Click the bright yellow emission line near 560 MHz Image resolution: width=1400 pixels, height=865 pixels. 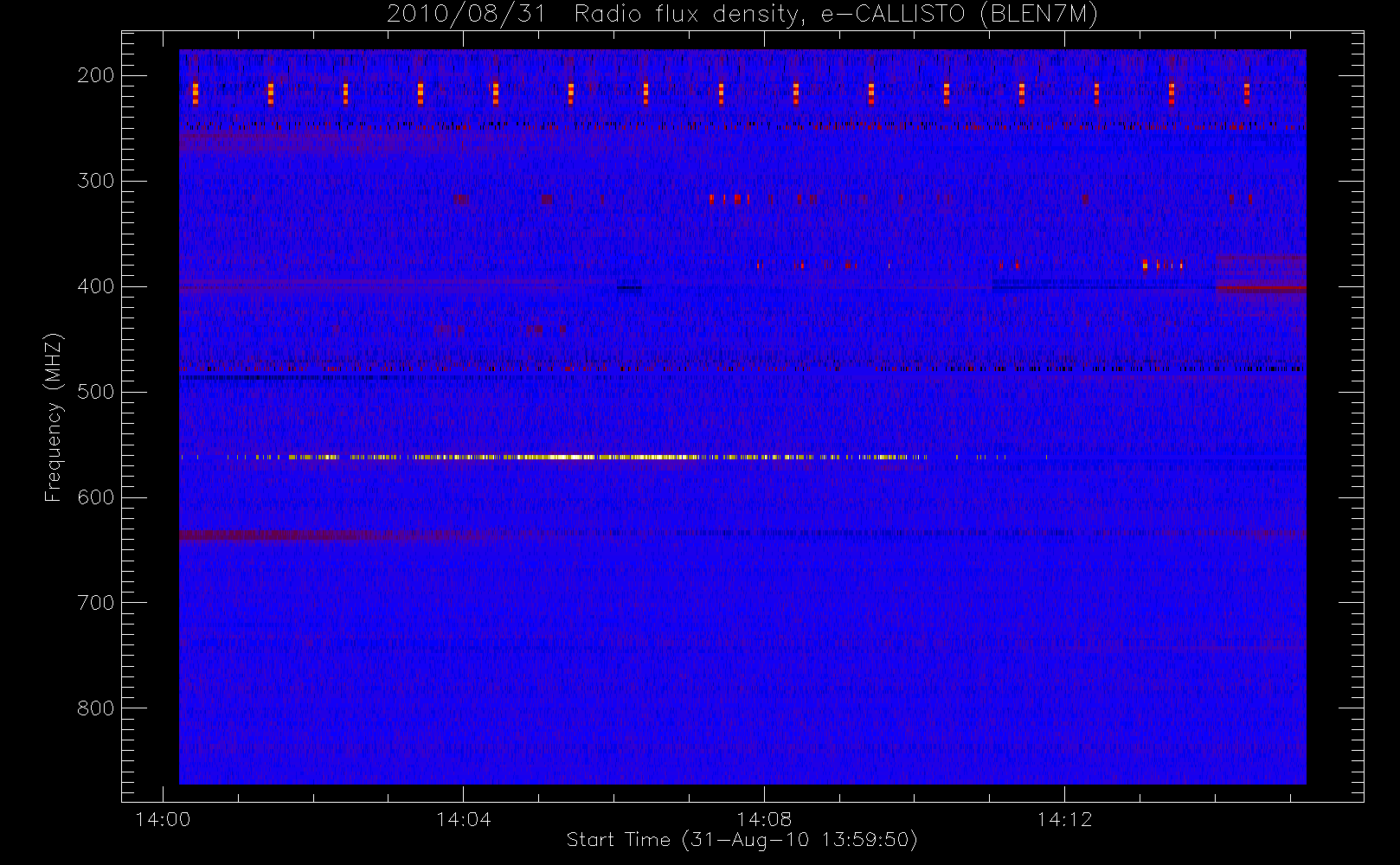pos(554,457)
